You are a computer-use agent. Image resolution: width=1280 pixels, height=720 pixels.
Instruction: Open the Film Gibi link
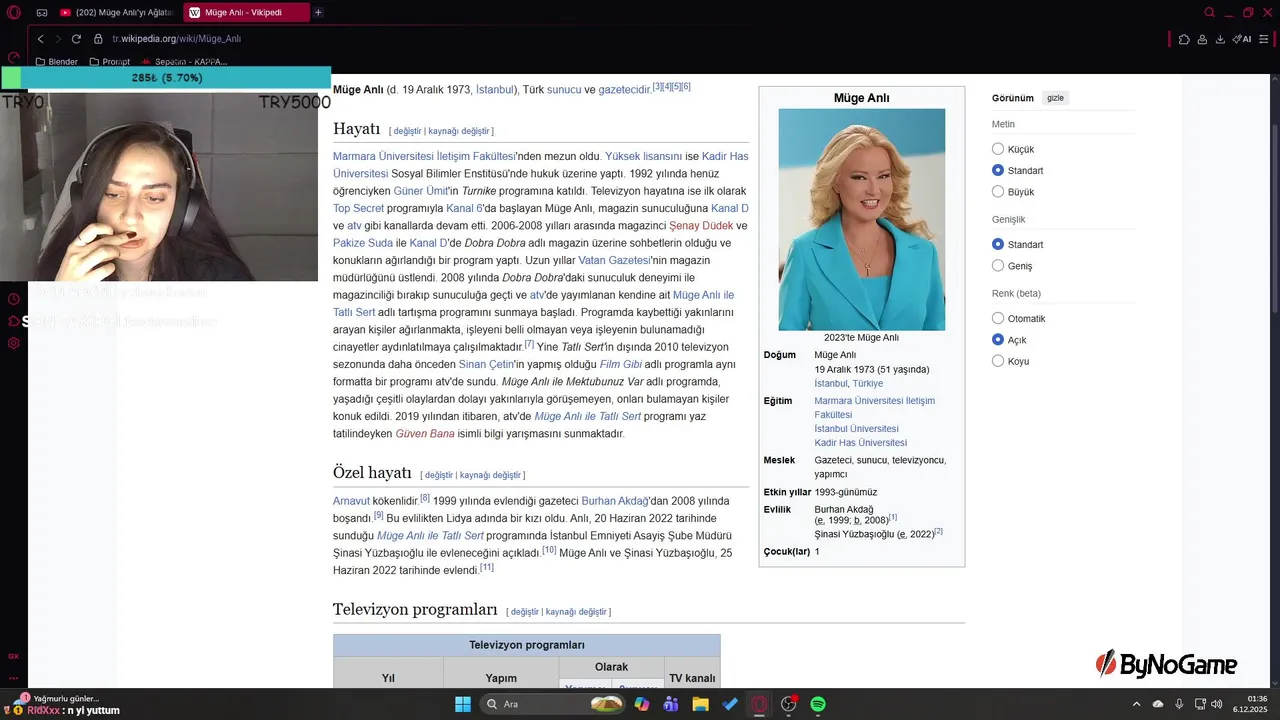[x=621, y=364]
